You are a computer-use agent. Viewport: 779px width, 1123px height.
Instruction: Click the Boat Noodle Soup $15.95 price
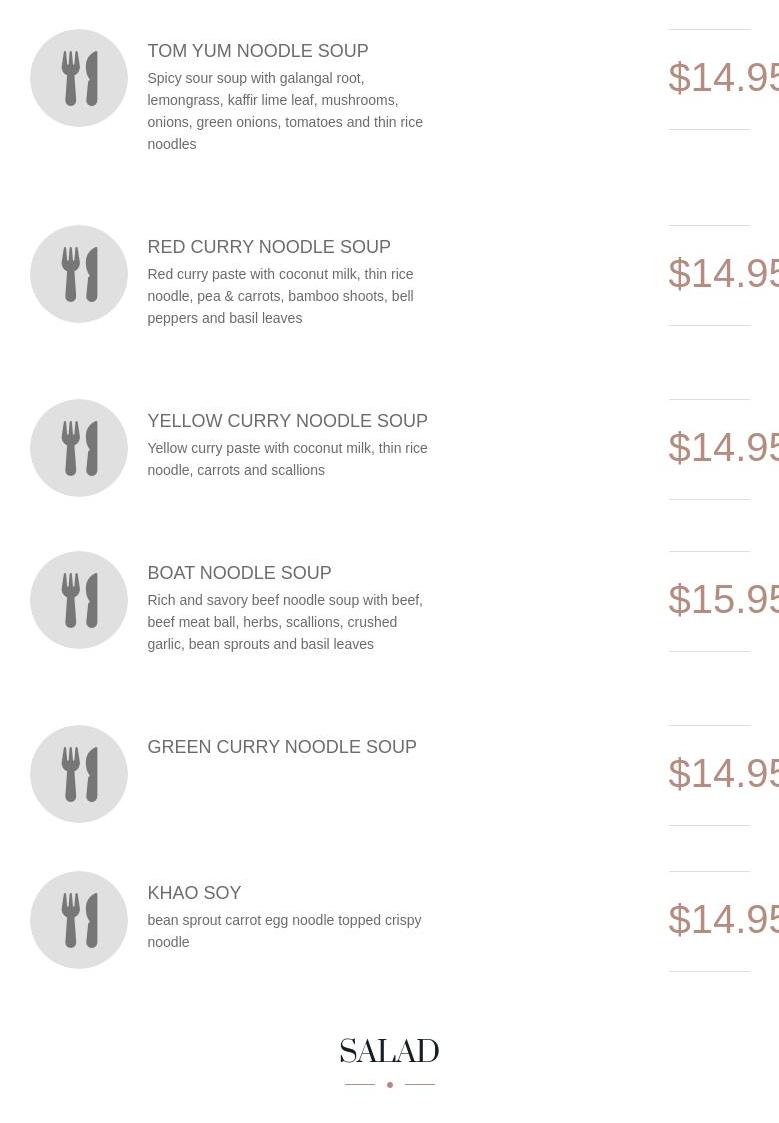click(x=723, y=600)
